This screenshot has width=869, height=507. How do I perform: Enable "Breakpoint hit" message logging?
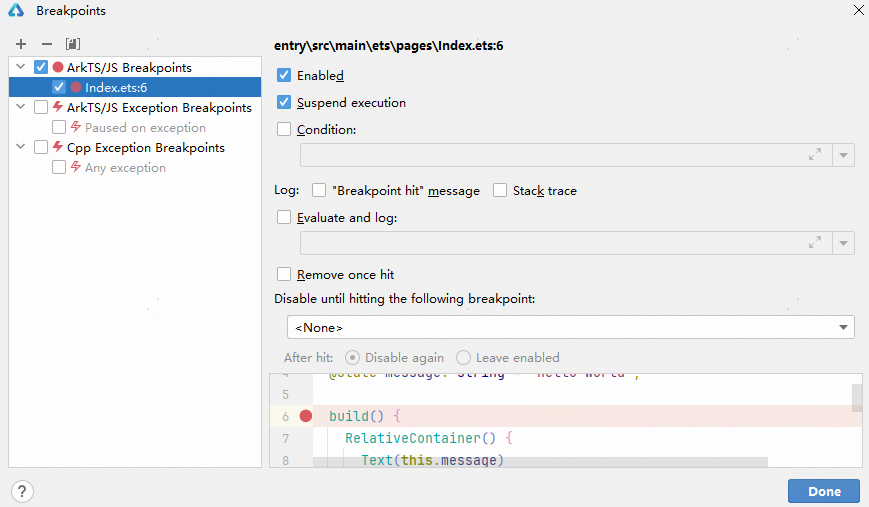[x=319, y=191]
